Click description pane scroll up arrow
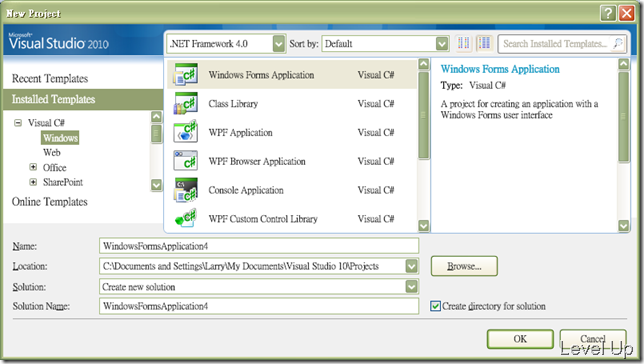The image size is (644, 364). click(623, 64)
